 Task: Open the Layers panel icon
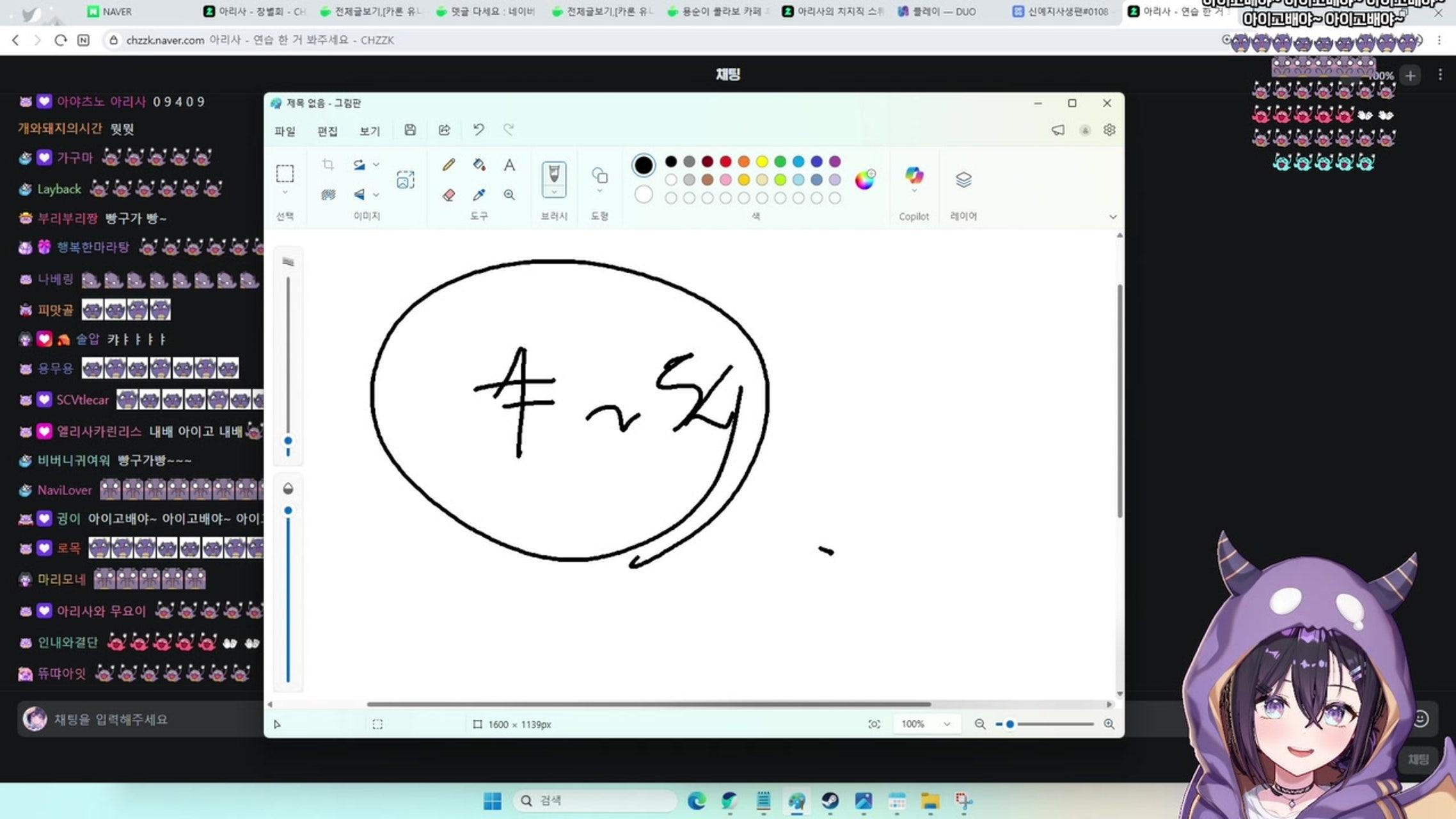click(963, 180)
